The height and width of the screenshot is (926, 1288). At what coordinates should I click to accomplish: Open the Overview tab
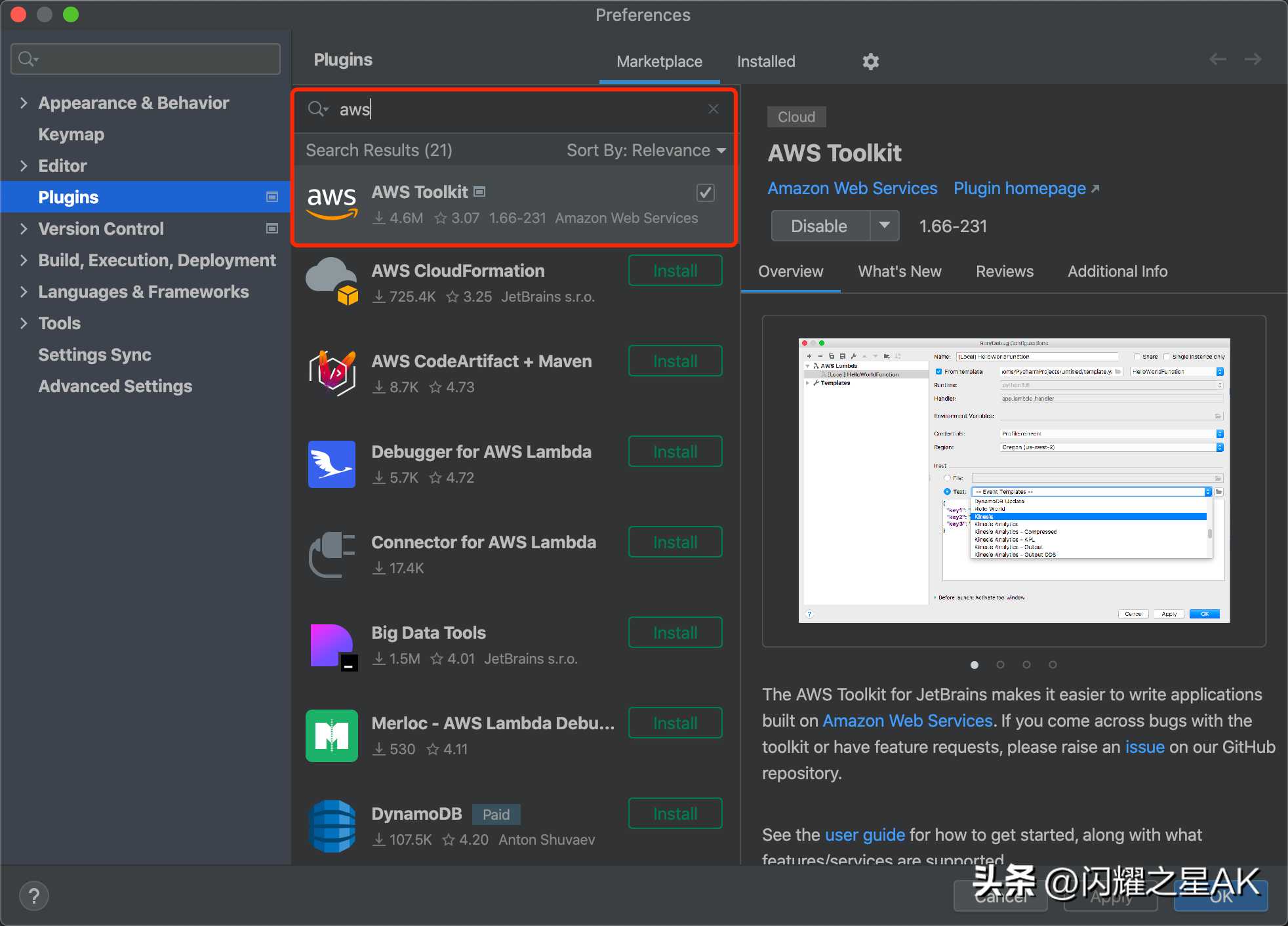click(x=790, y=272)
